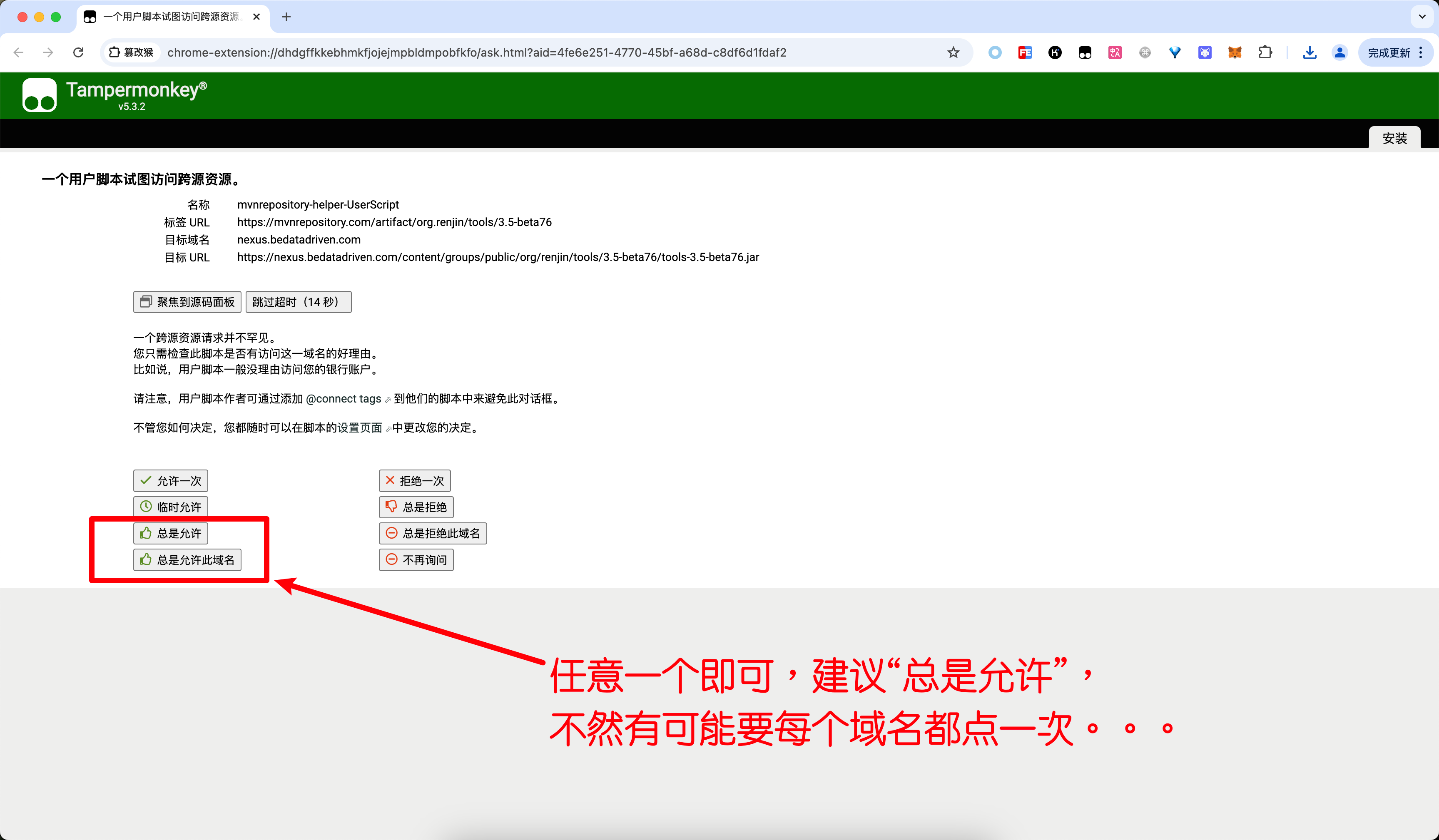
Task: Click the Tampermonkey logo in green header
Action: 40,95
